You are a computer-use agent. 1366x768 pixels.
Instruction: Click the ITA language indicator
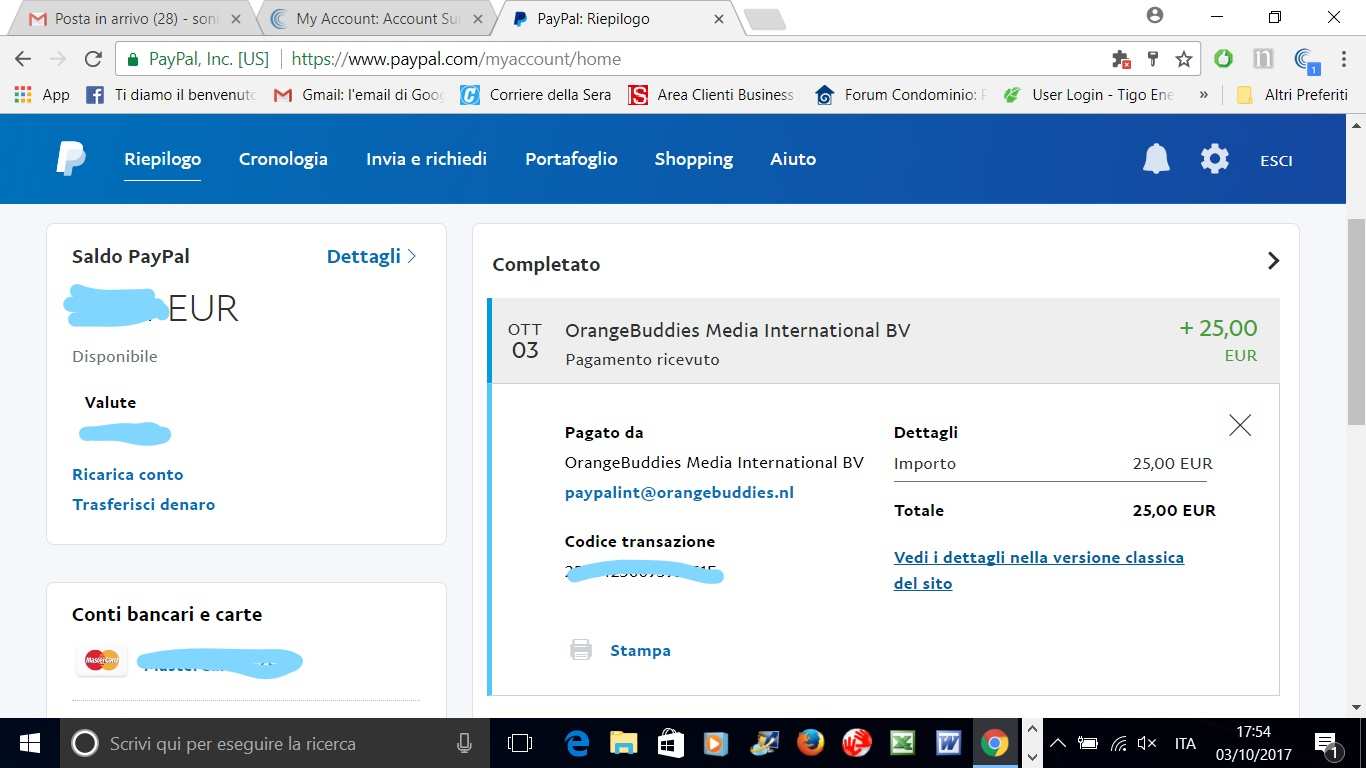[x=1185, y=743]
